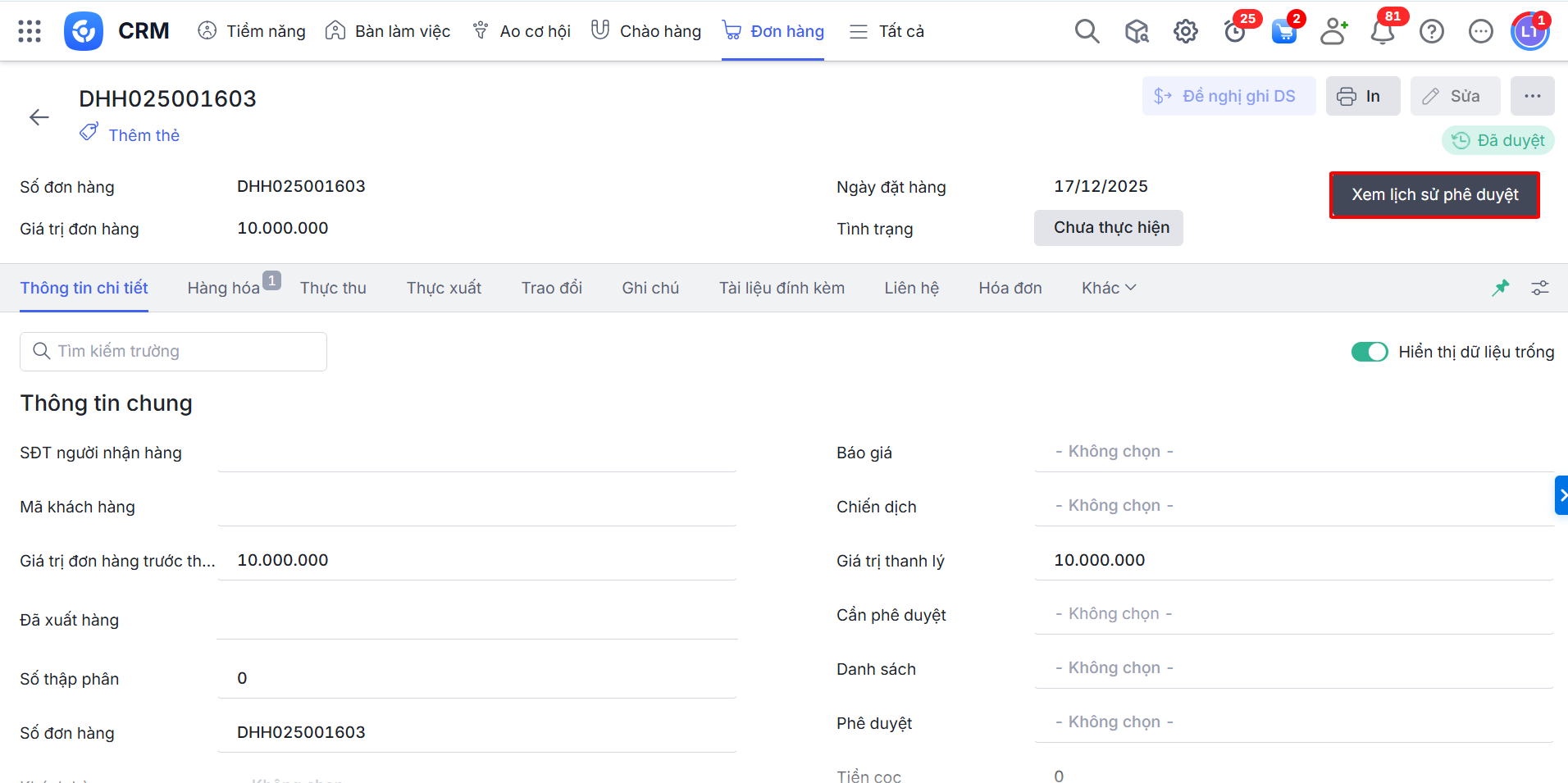
Task: Open the settings gear icon
Action: point(1185,31)
